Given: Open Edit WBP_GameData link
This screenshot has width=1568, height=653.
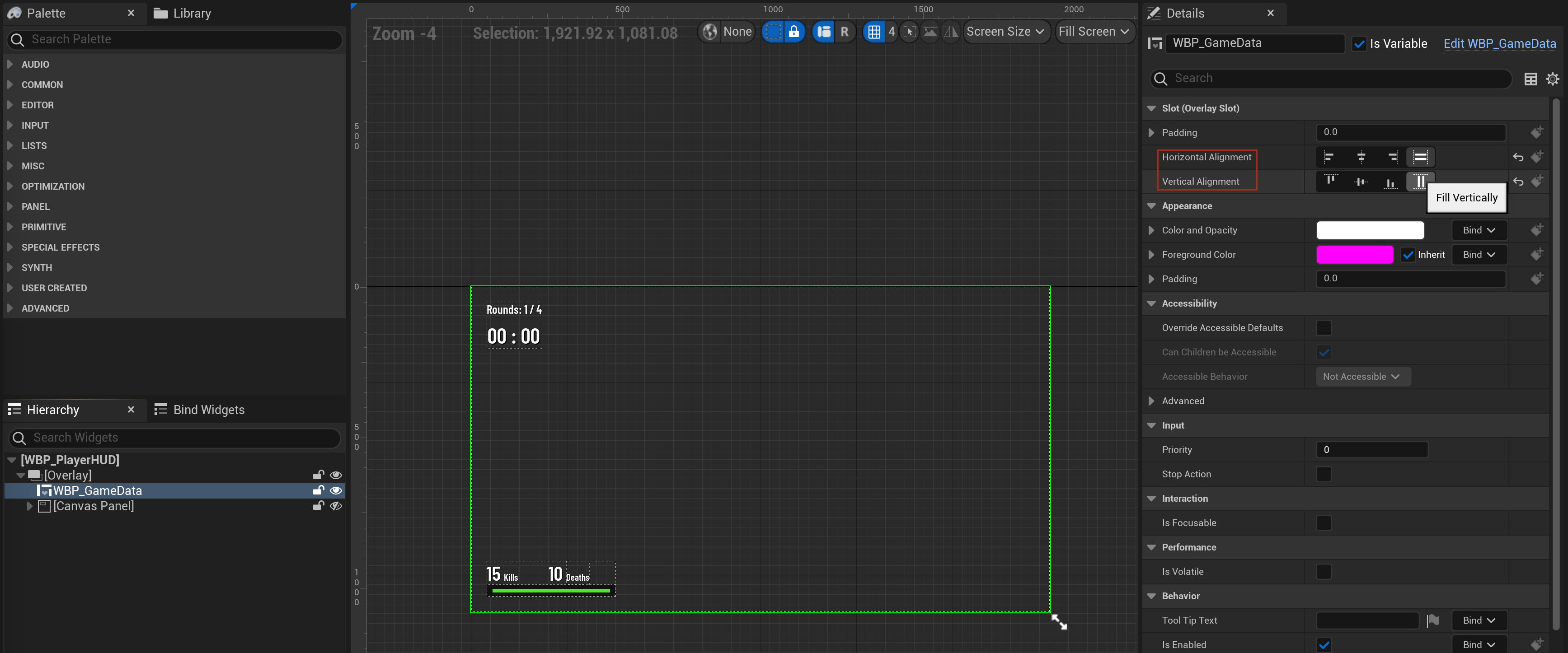Looking at the screenshot, I should (1499, 44).
